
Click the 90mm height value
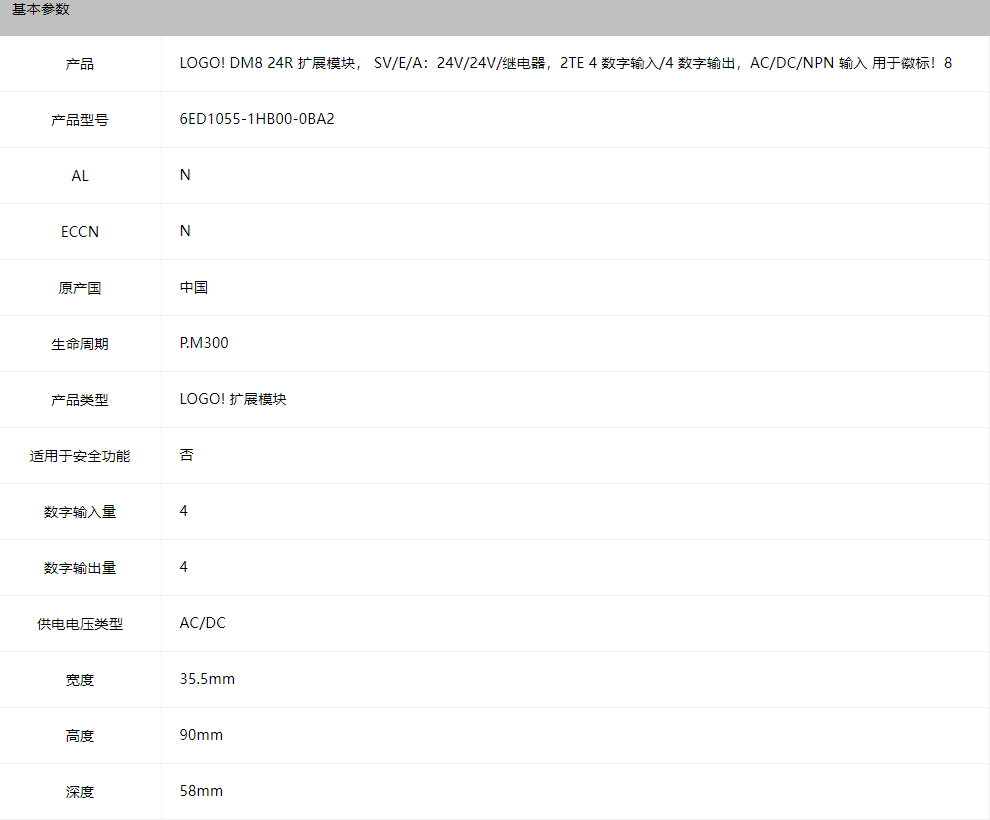pos(201,735)
